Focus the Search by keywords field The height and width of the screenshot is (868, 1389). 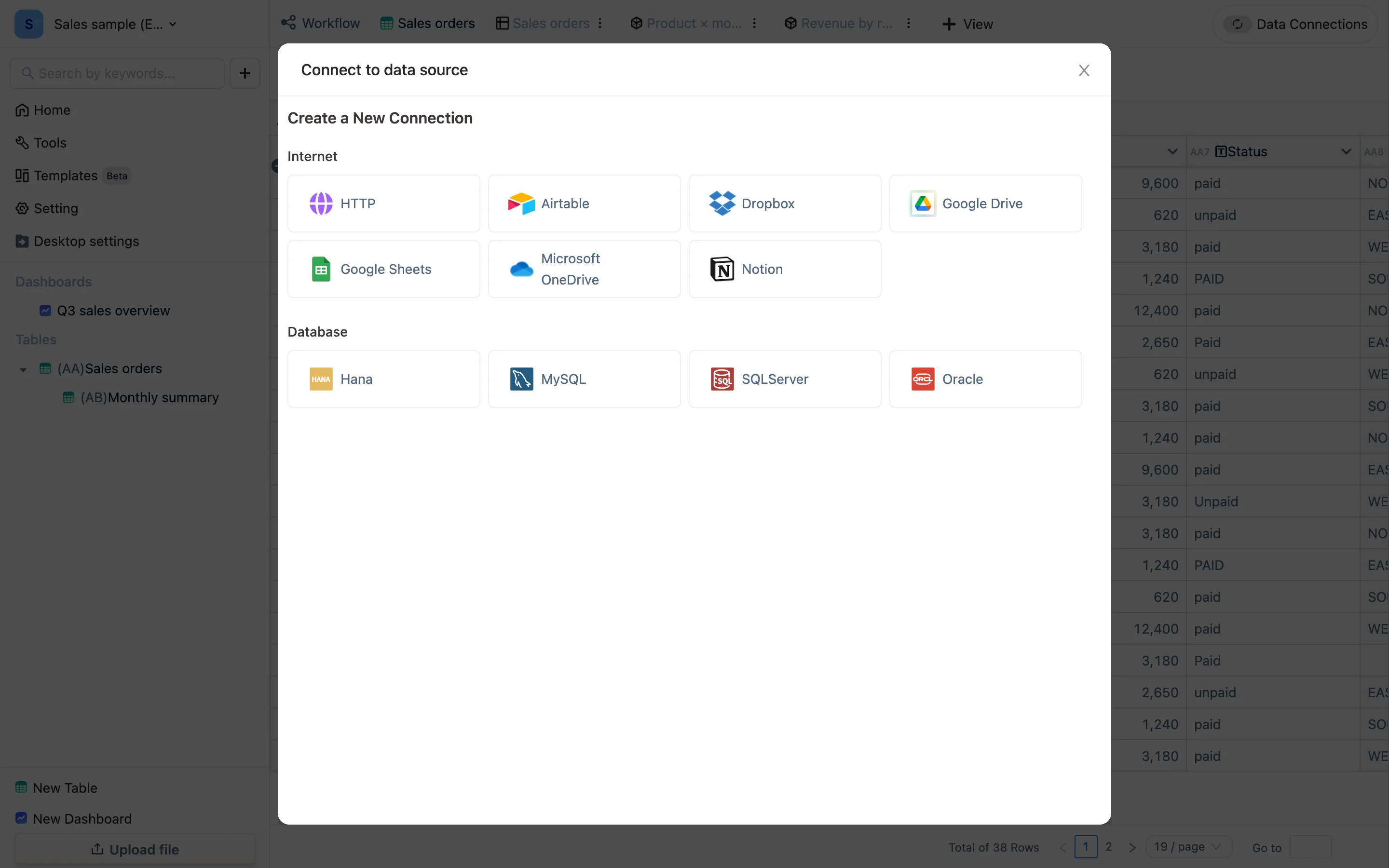(x=117, y=73)
